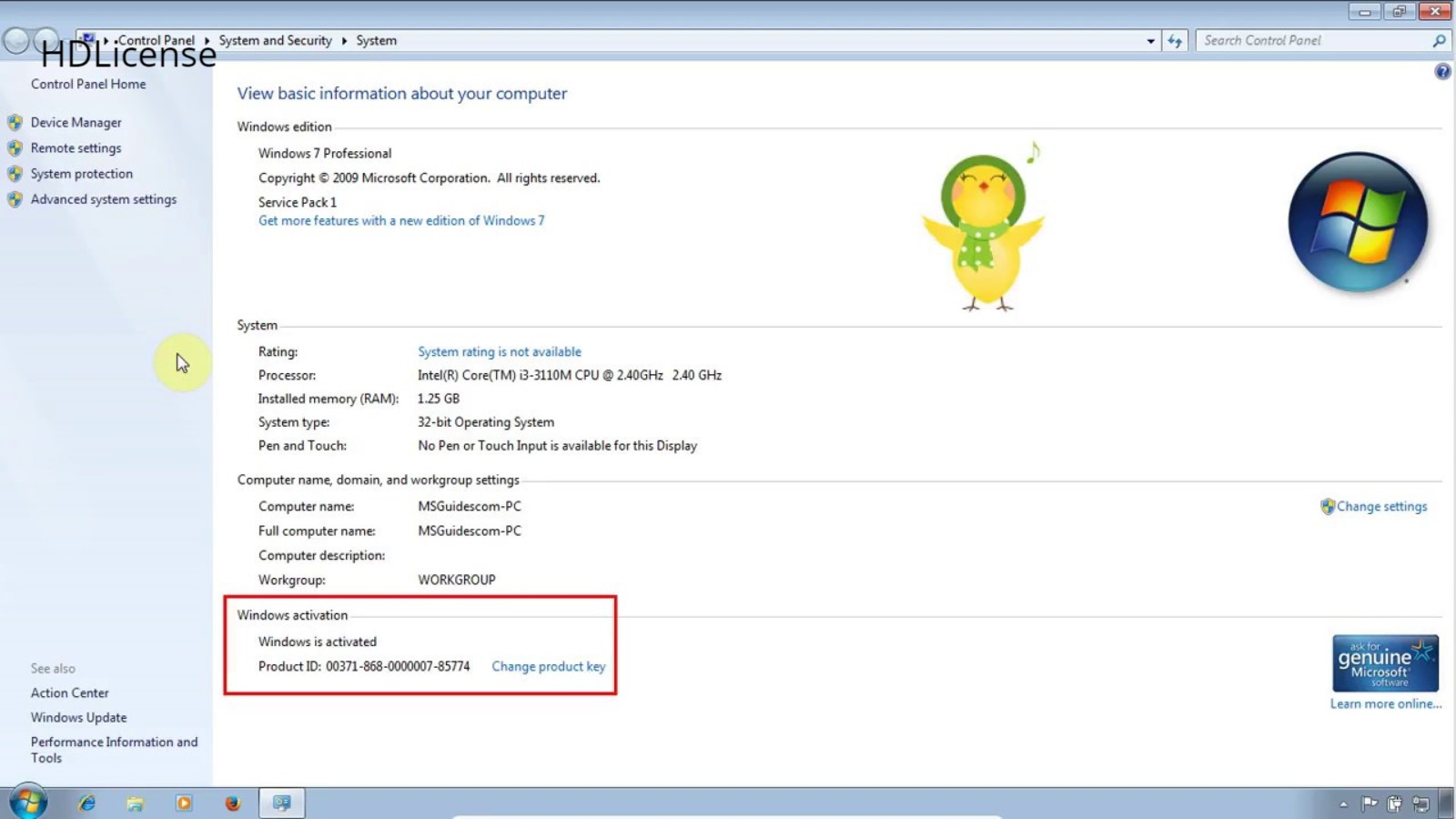Click the shield icon beside System protection

[15, 173]
